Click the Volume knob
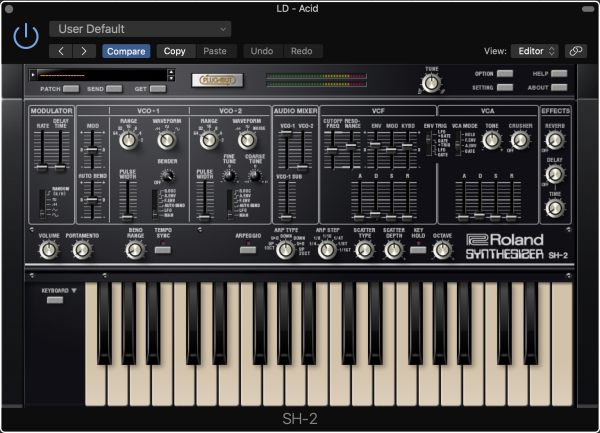 pyautogui.click(x=47, y=248)
